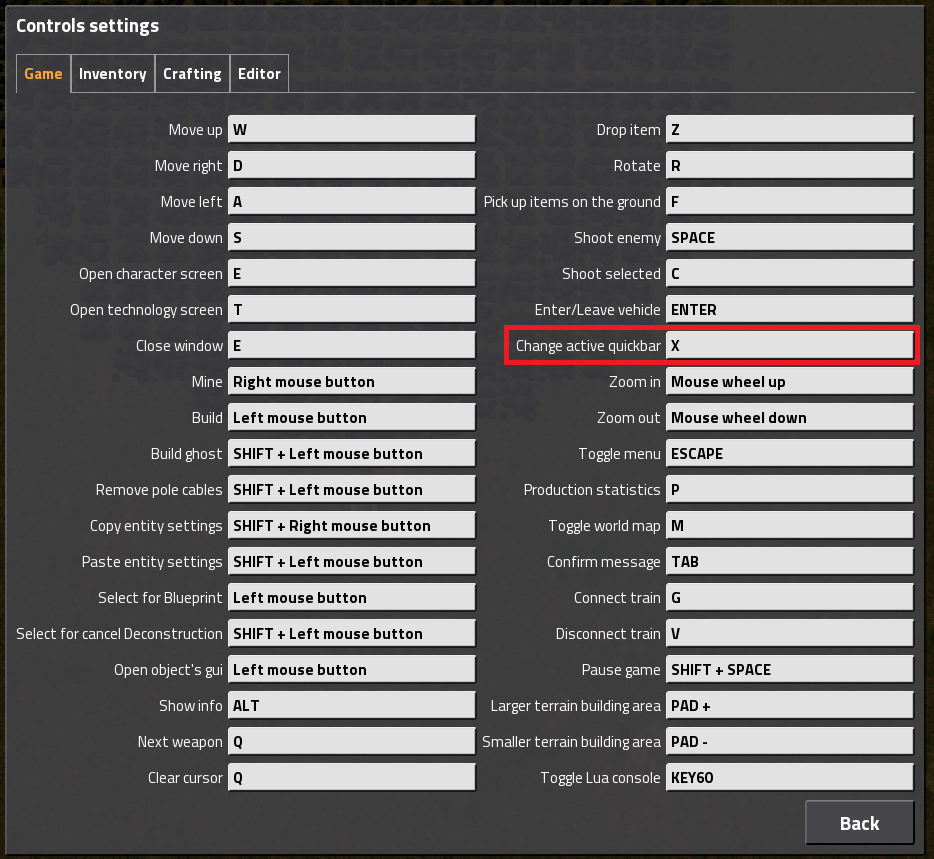The image size is (934, 859).
Task: Edit the Production statistics key
Action: (789, 490)
